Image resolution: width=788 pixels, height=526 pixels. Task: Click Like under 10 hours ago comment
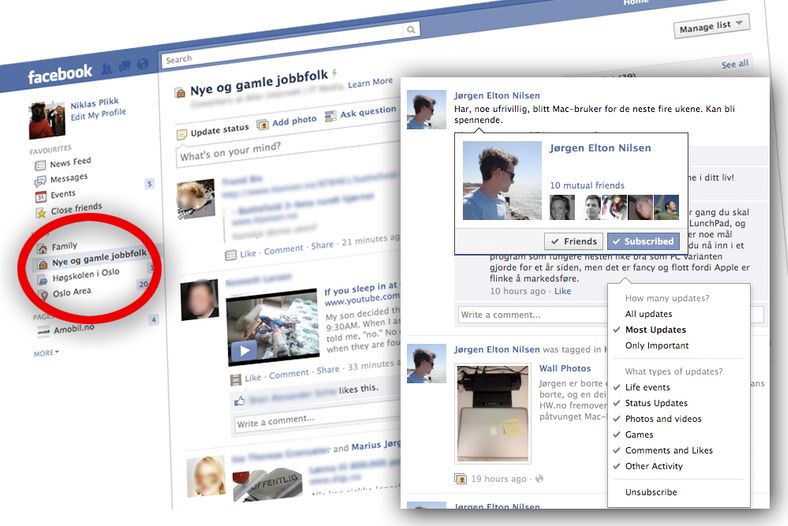tap(562, 291)
